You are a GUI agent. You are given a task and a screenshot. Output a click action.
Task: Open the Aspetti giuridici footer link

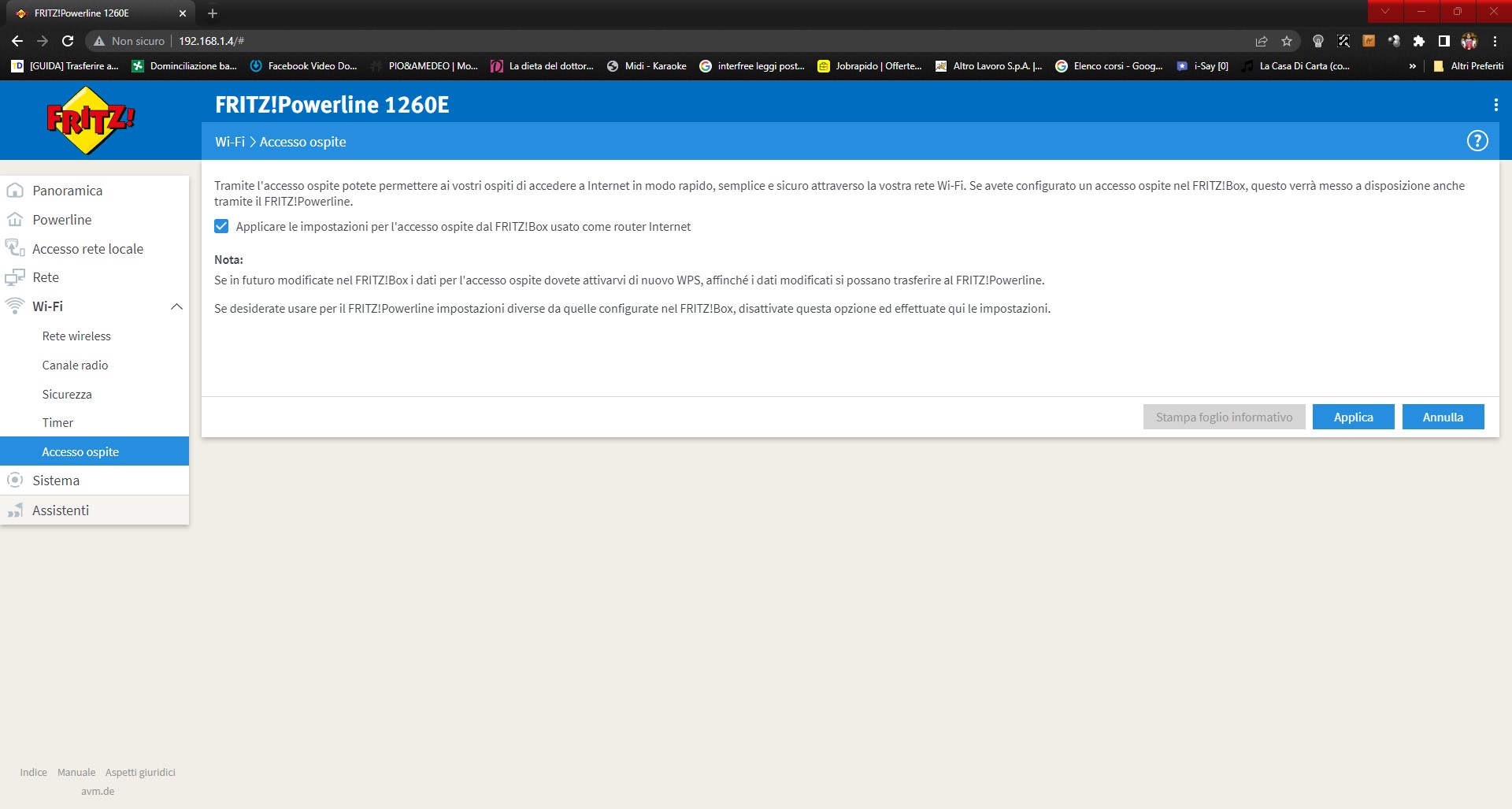[140, 772]
